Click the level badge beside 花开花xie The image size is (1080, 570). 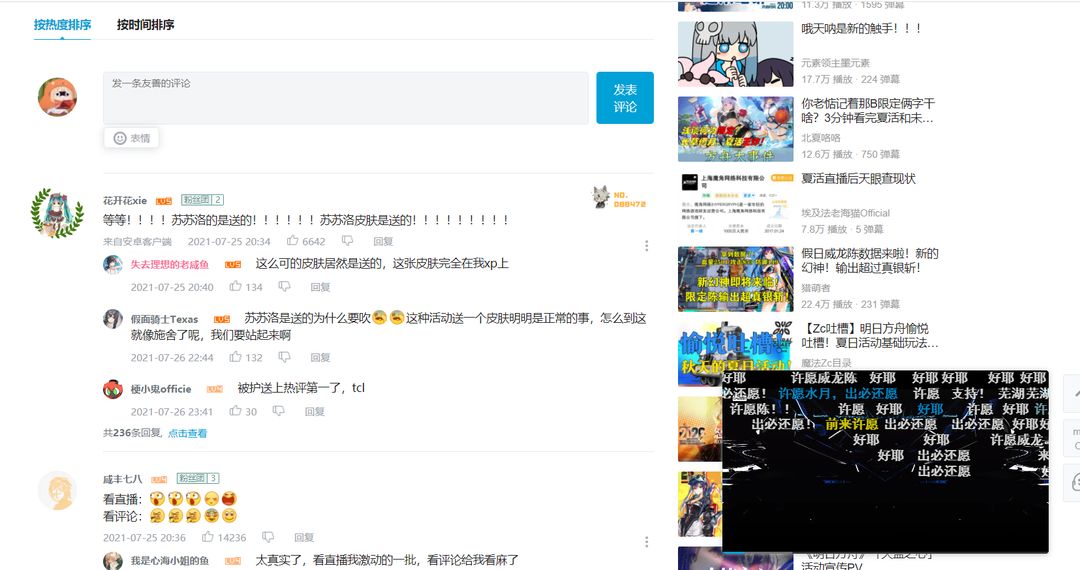163,201
